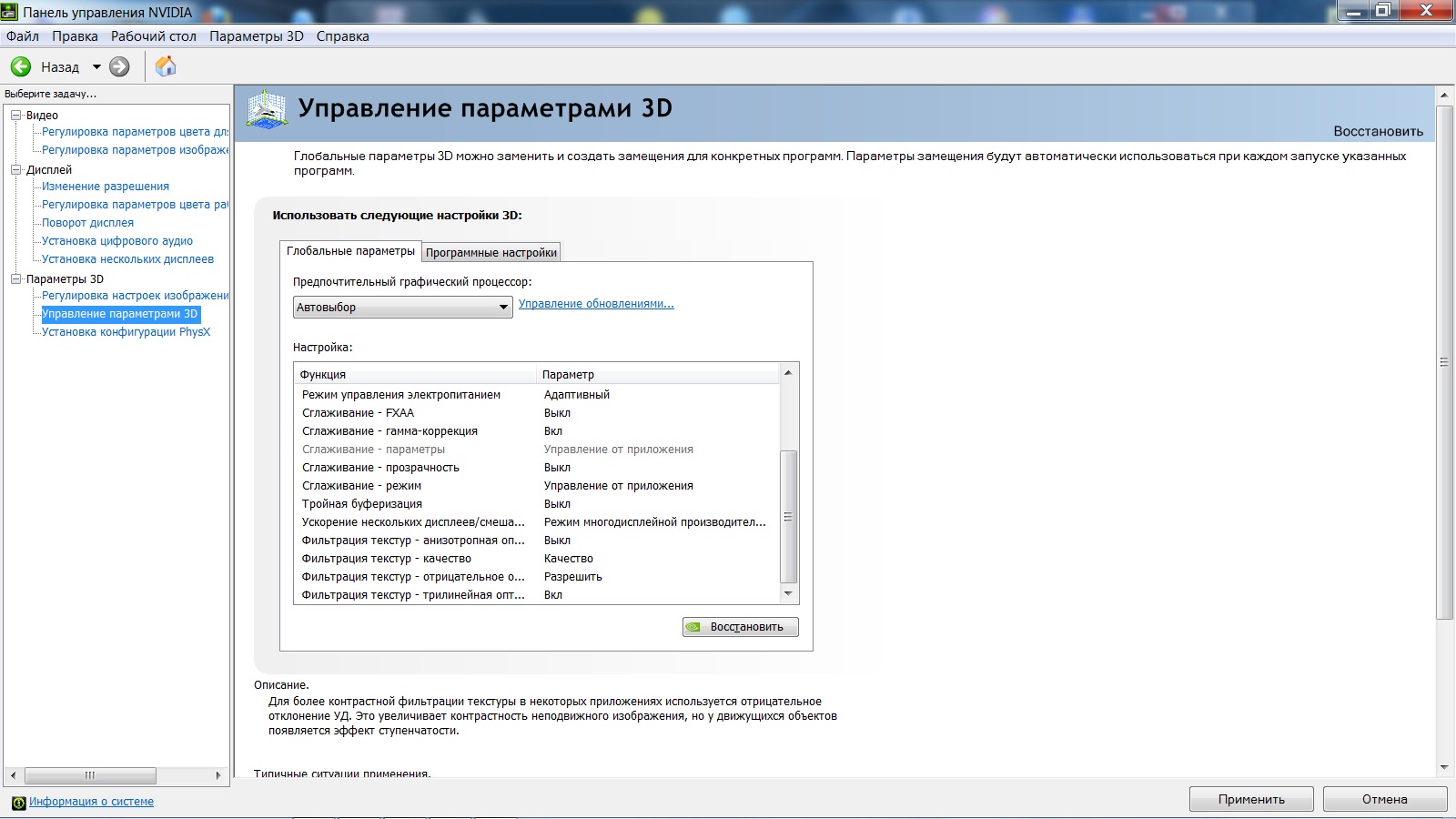The width and height of the screenshot is (1456, 819).
Task: Go to the Home page icon
Action: click(x=166, y=66)
